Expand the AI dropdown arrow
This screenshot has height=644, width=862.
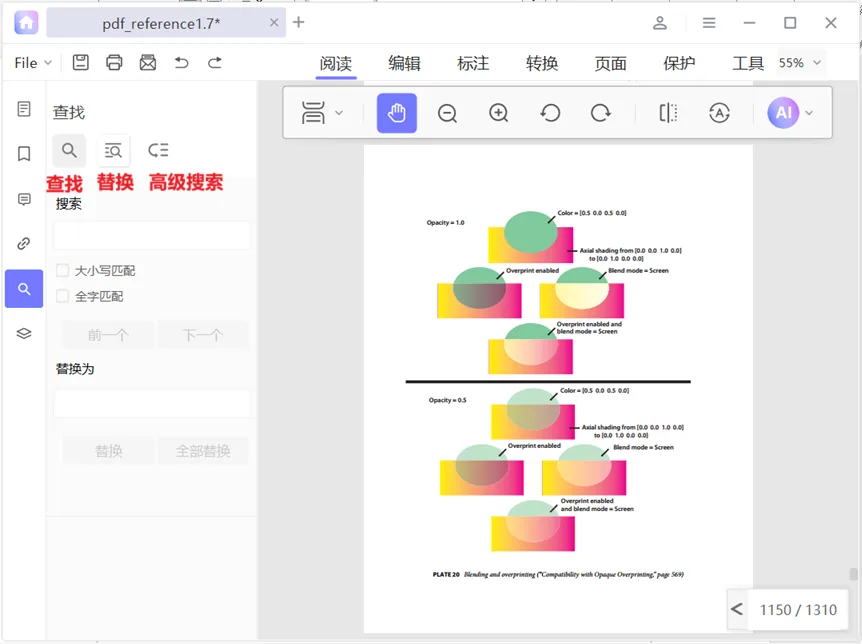pos(809,113)
